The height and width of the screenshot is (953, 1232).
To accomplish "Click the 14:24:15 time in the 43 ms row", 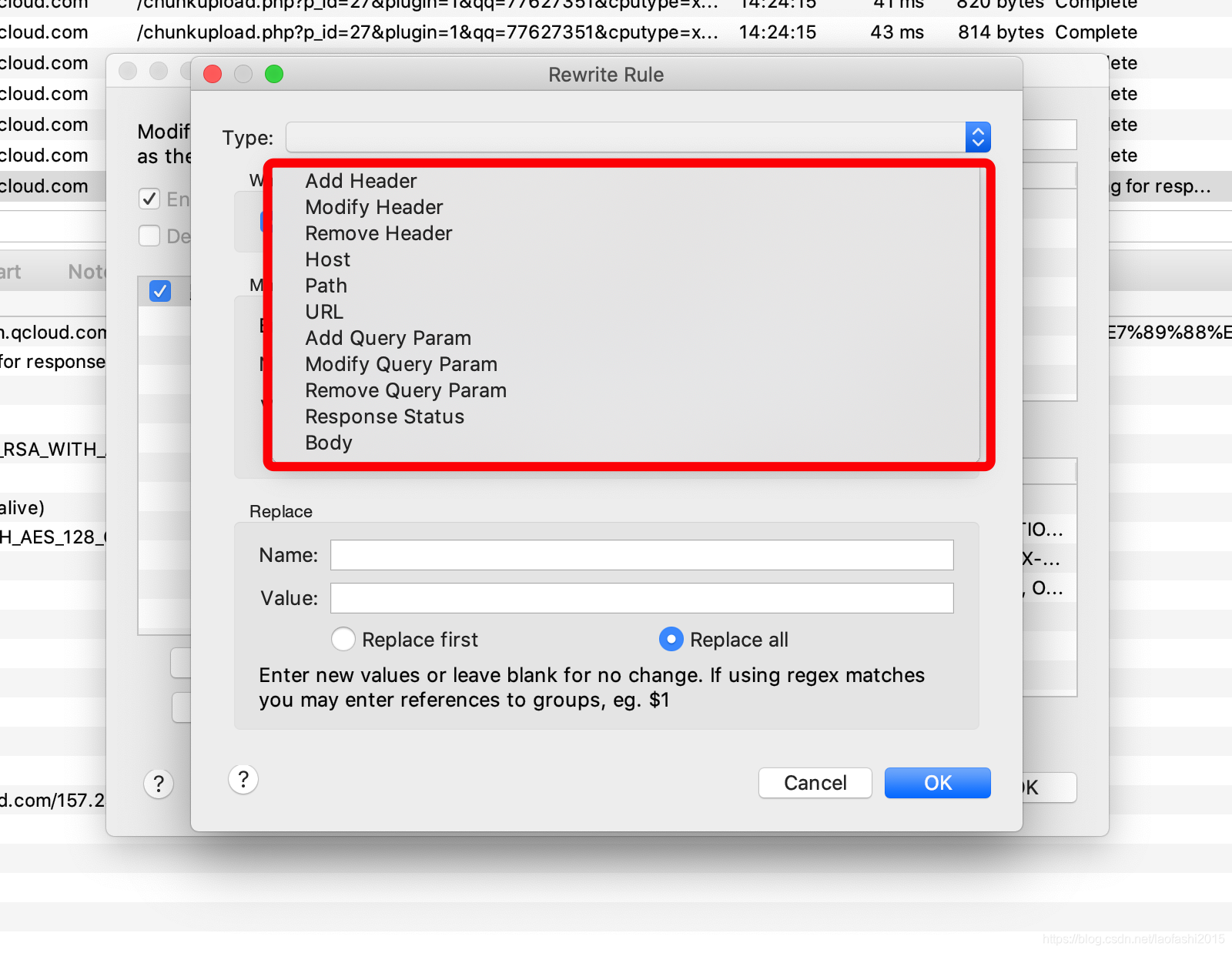I will click(778, 32).
